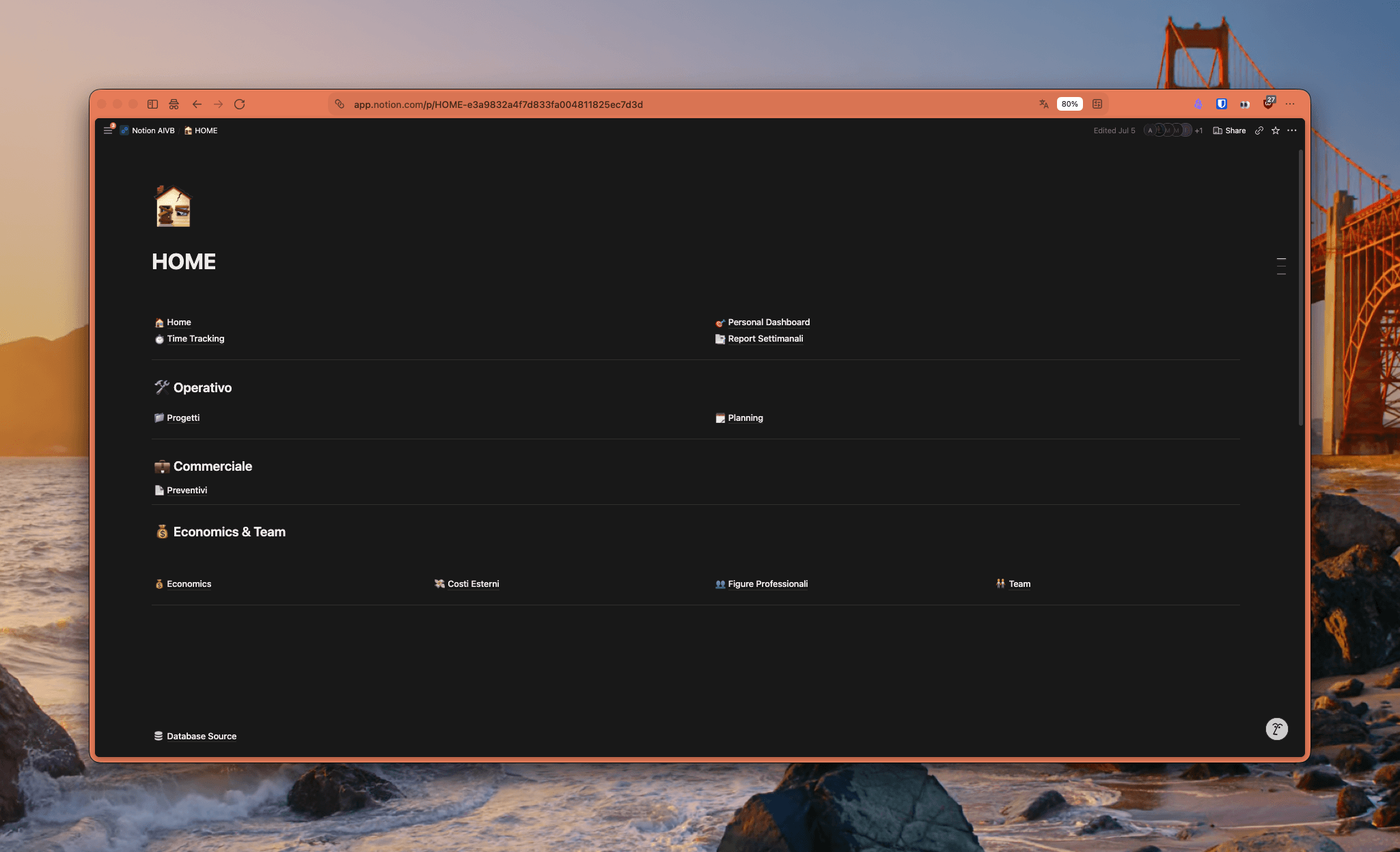Open the Notion sidebar hamburger menu
The width and height of the screenshot is (1400, 852).
tap(108, 130)
